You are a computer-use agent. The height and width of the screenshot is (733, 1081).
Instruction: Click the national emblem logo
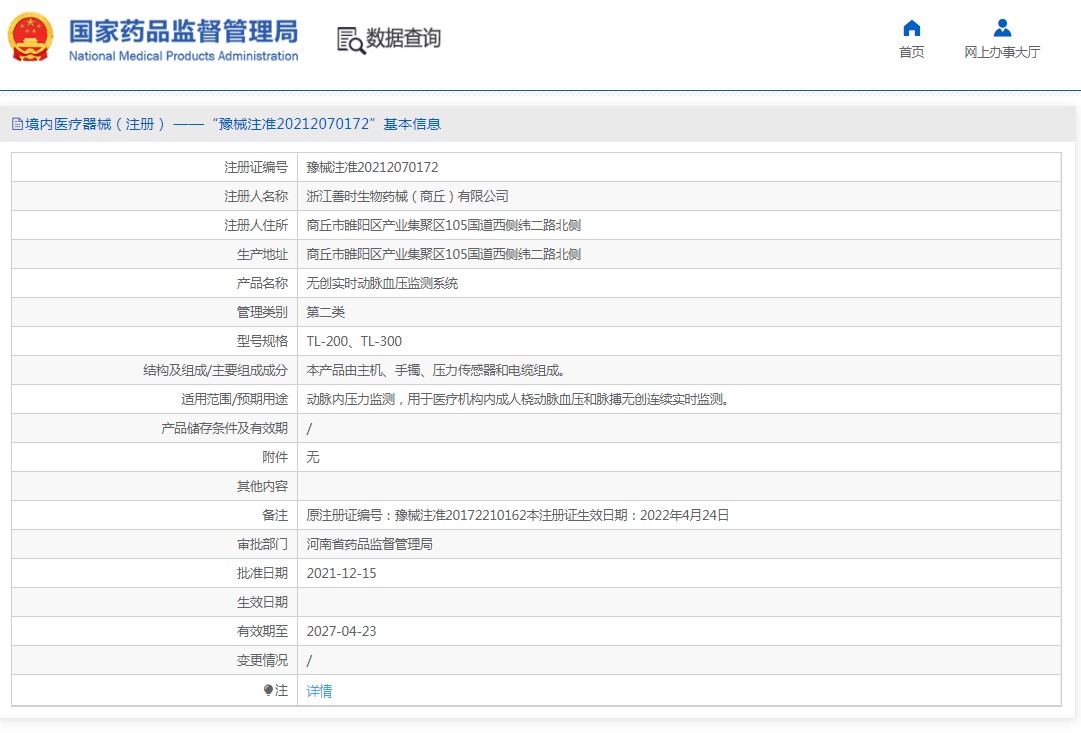pyautogui.click(x=30, y=37)
